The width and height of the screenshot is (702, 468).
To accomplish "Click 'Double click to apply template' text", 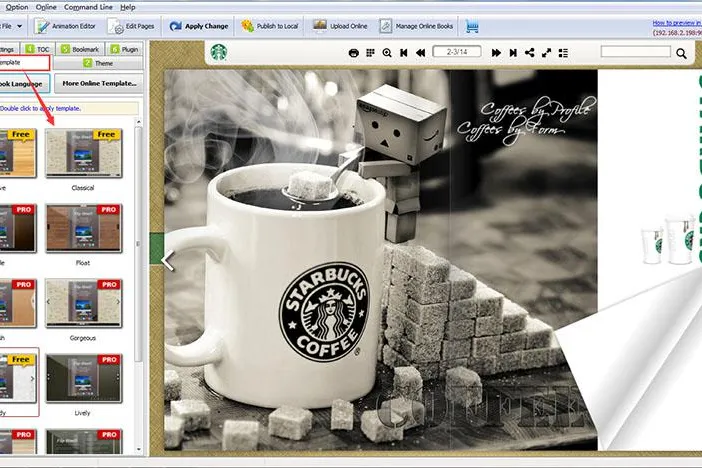I will 40,108.
